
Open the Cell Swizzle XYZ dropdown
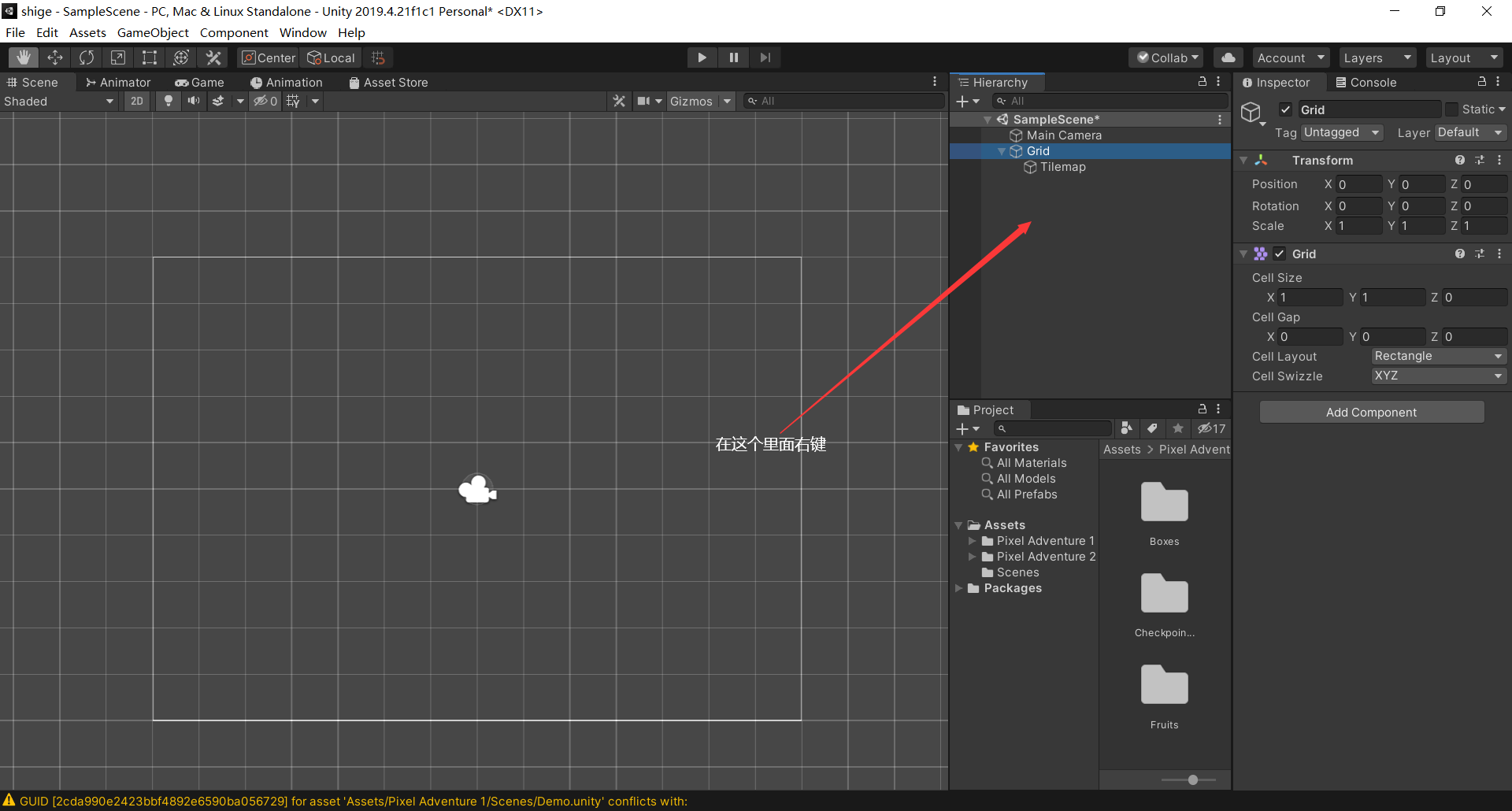pos(1439,376)
